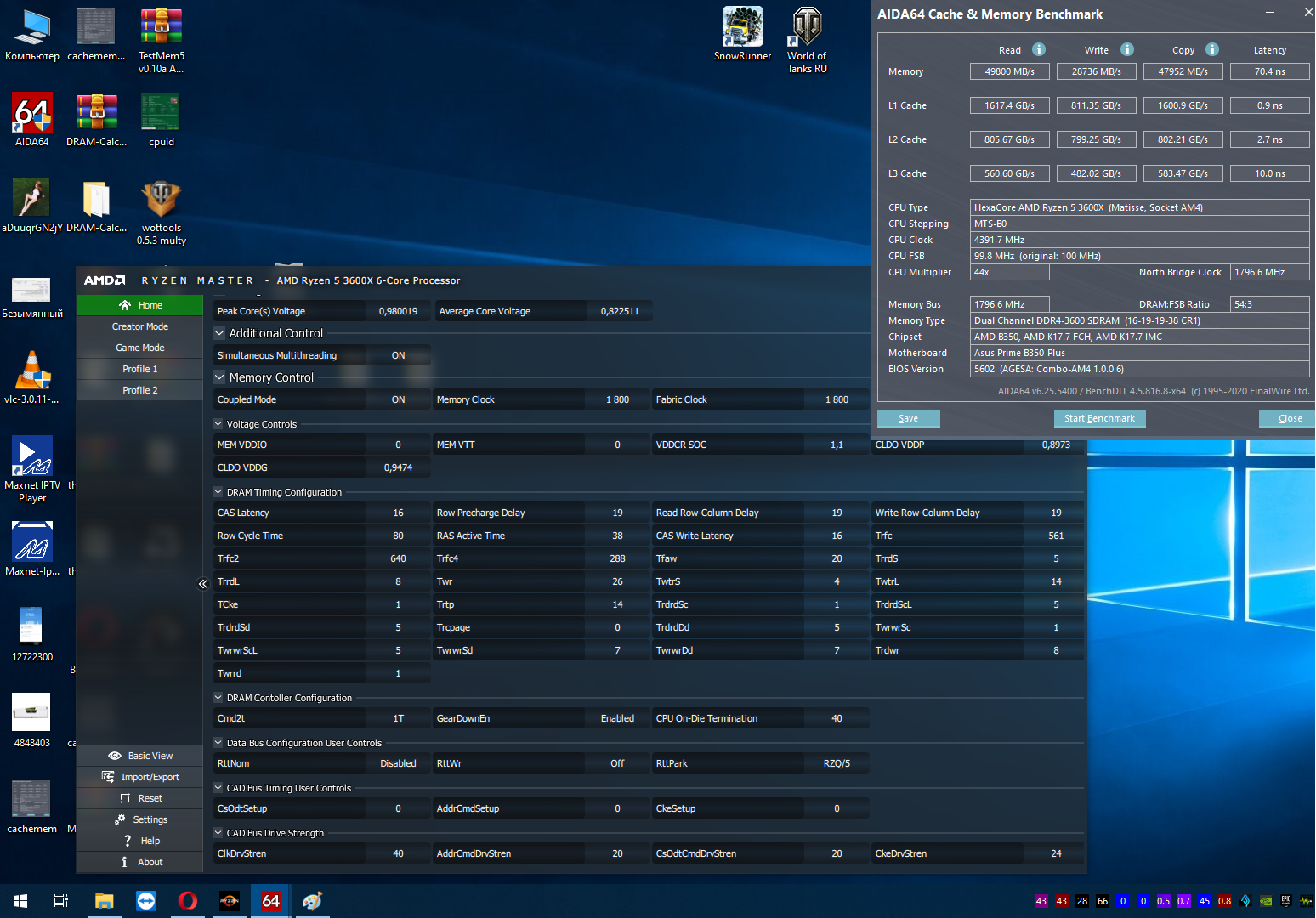The image size is (1316, 918).
Task: Select the vlc-3.0.11 installer icon
Action: tap(32, 377)
